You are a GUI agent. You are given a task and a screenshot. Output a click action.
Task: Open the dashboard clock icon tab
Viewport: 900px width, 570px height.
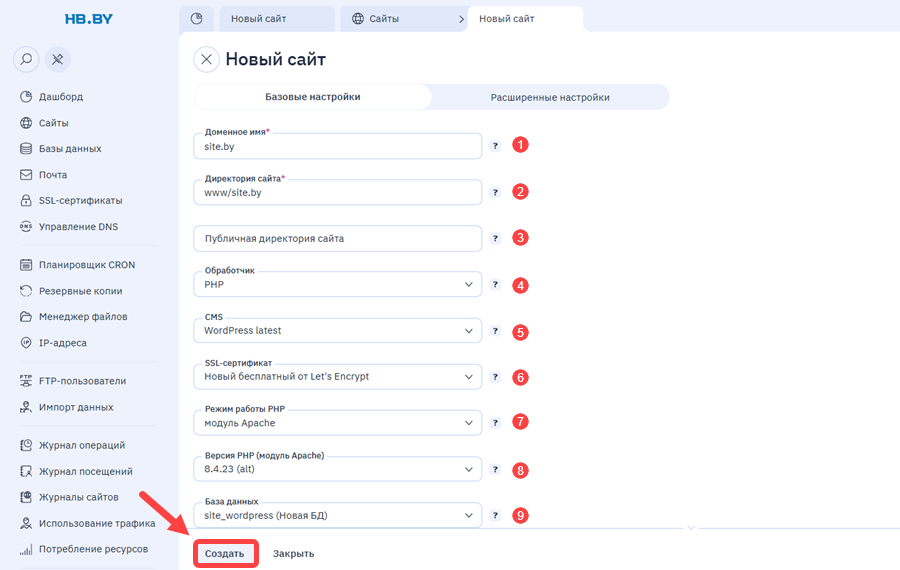196,18
